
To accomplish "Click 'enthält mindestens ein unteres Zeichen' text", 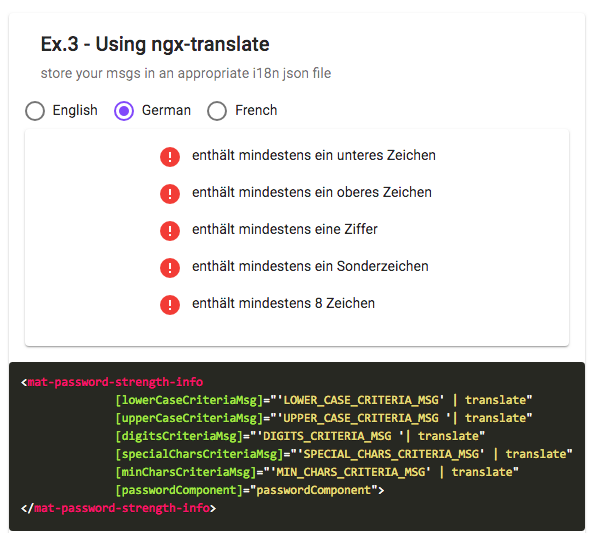I will click(x=314, y=155).
